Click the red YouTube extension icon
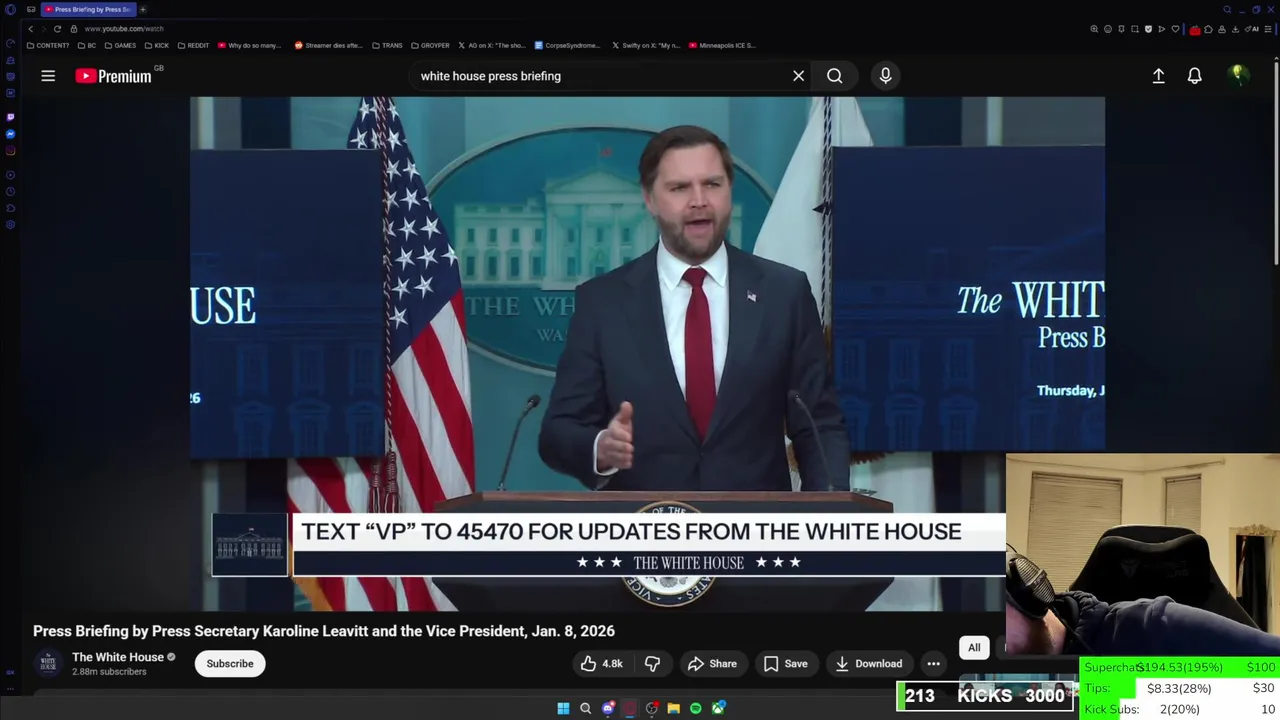This screenshot has width=1280, height=720. tap(1195, 30)
